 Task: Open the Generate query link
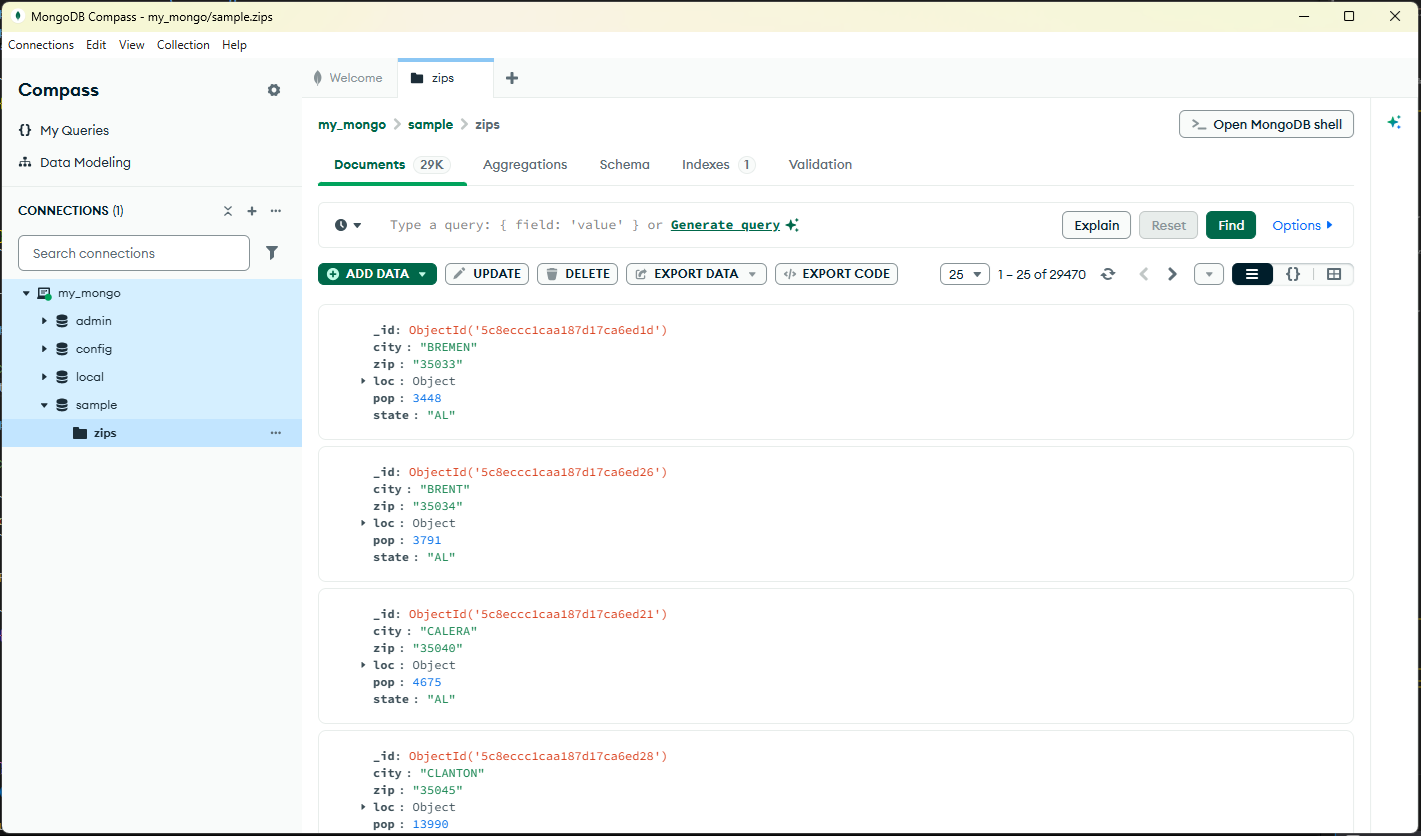(725, 224)
